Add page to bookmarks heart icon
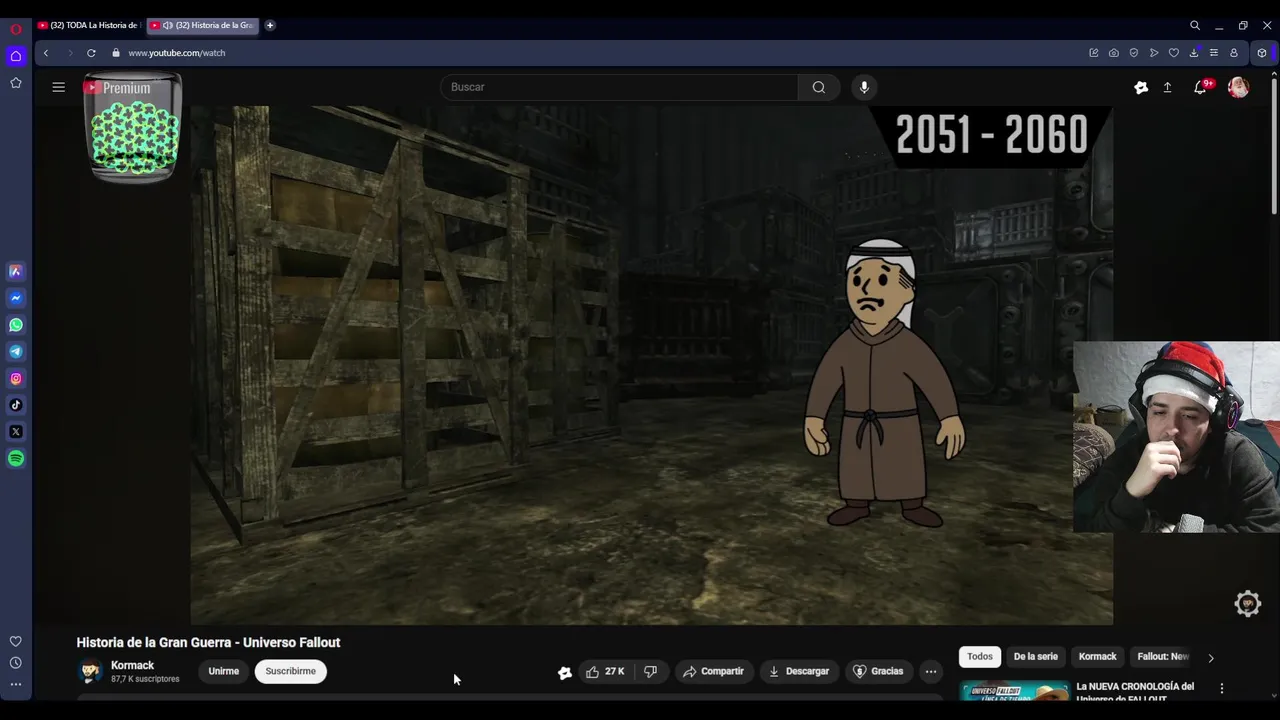Image resolution: width=1280 pixels, height=720 pixels. (1174, 53)
